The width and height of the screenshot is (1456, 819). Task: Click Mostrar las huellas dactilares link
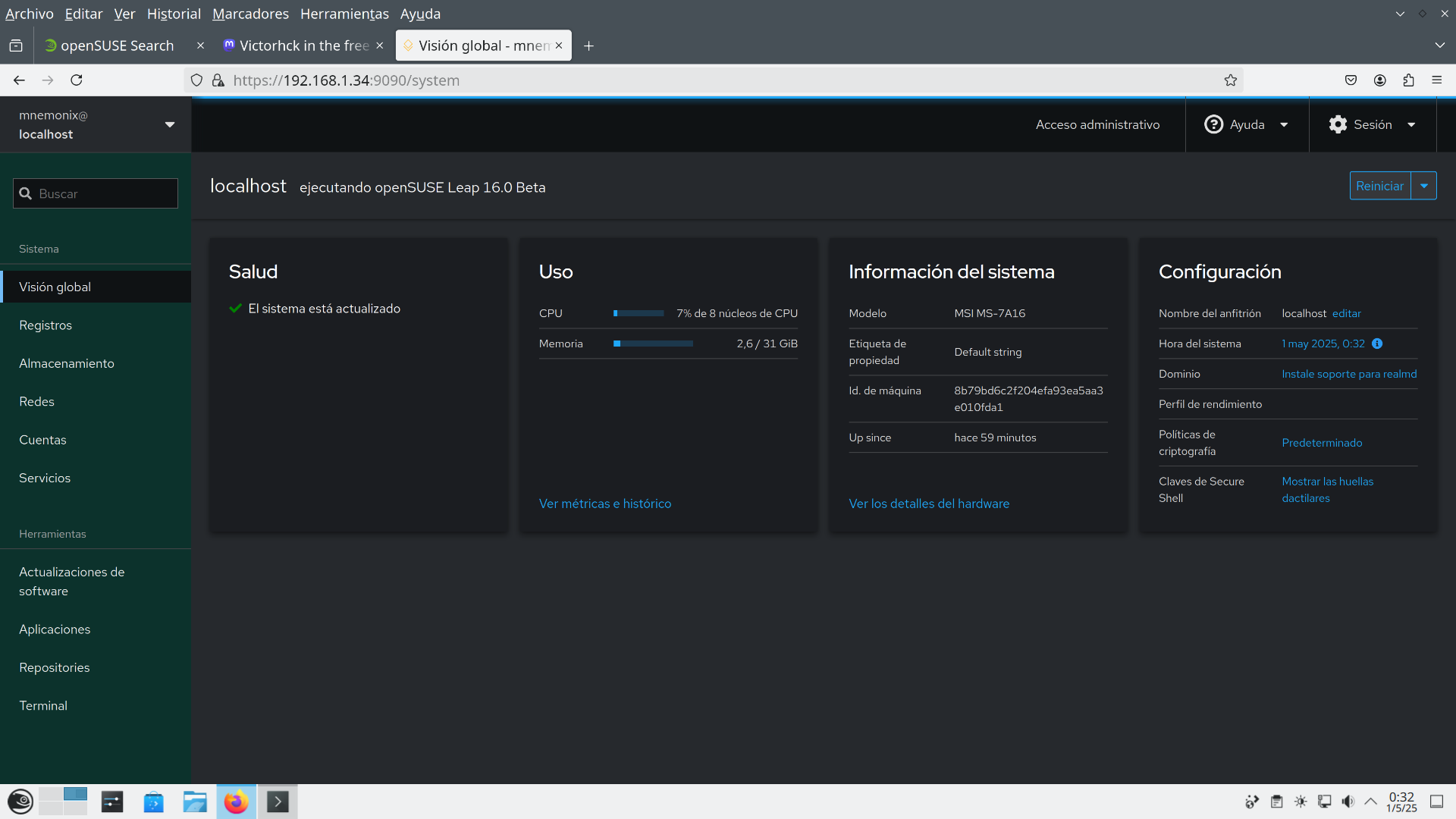pos(1327,490)
